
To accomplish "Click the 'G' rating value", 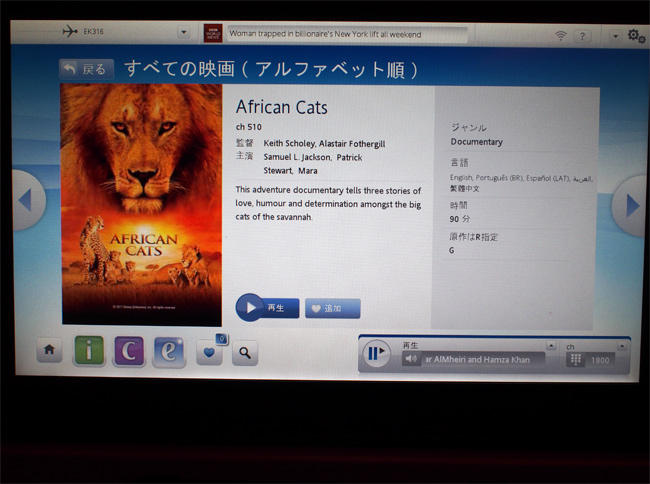I will pos(451,250).
